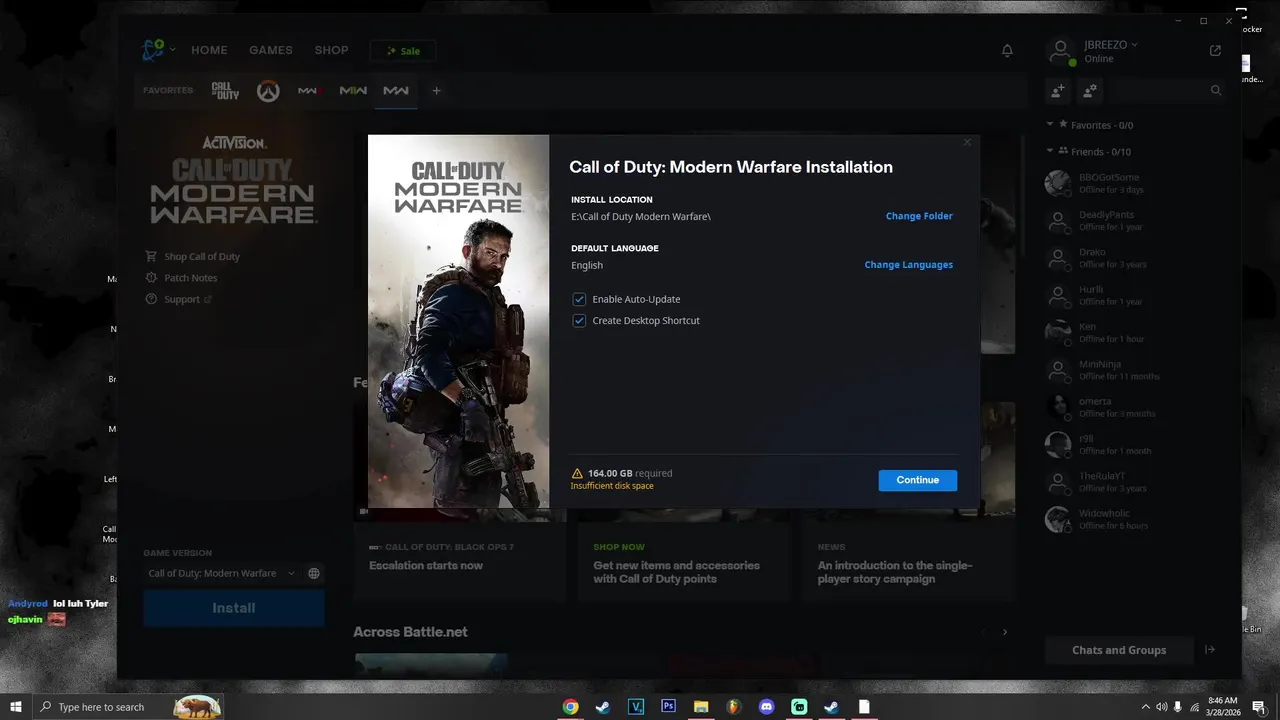Click the JBREEZO profile avatar
This screenshot has width=1280, height=720.
point(1060,51)
